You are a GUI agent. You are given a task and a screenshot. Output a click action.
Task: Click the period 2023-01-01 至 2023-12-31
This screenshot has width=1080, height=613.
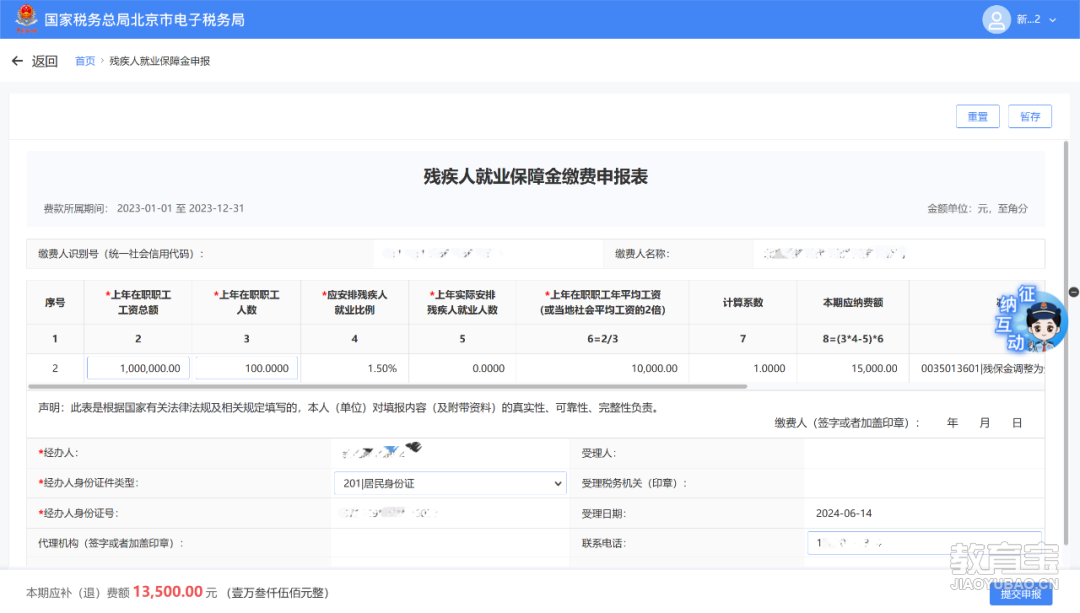coord(180,208)
